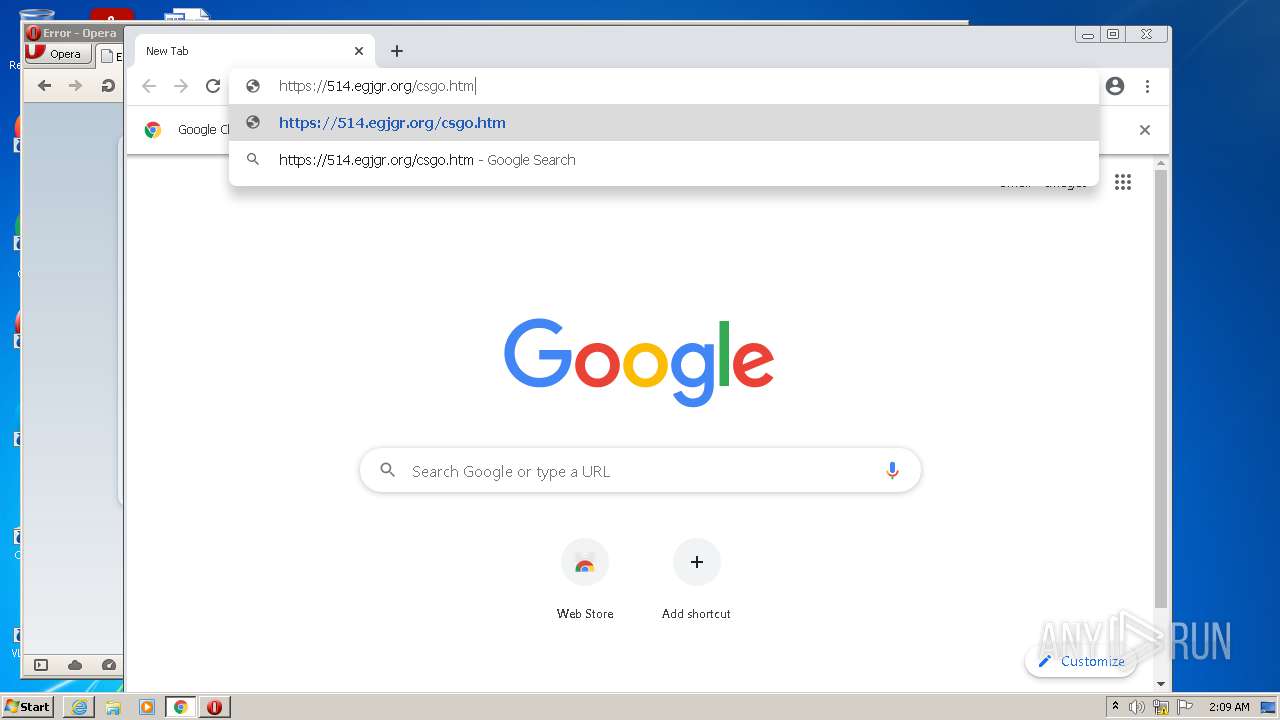Open the Windows Start menu

point(27,707)
